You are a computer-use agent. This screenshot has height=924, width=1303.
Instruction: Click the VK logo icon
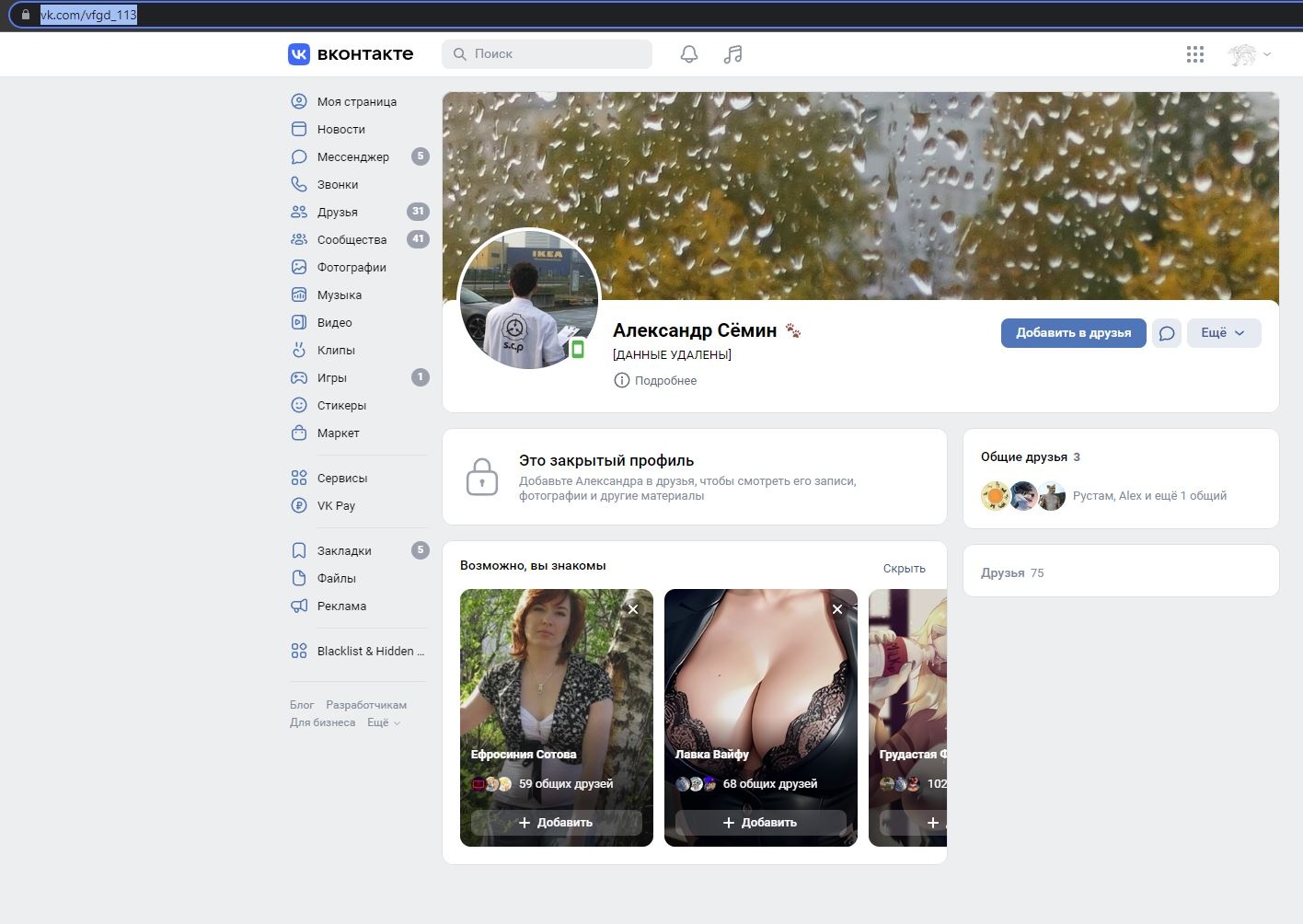click(x=299, y=54)
